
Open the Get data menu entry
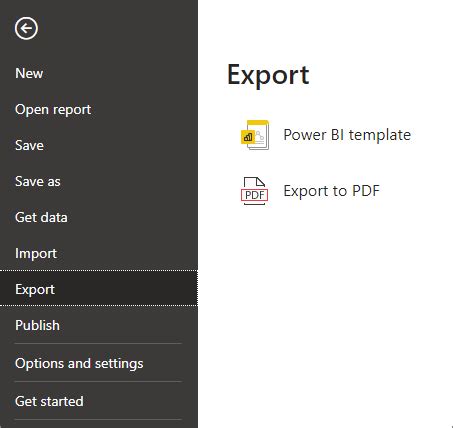pos(41,217)
